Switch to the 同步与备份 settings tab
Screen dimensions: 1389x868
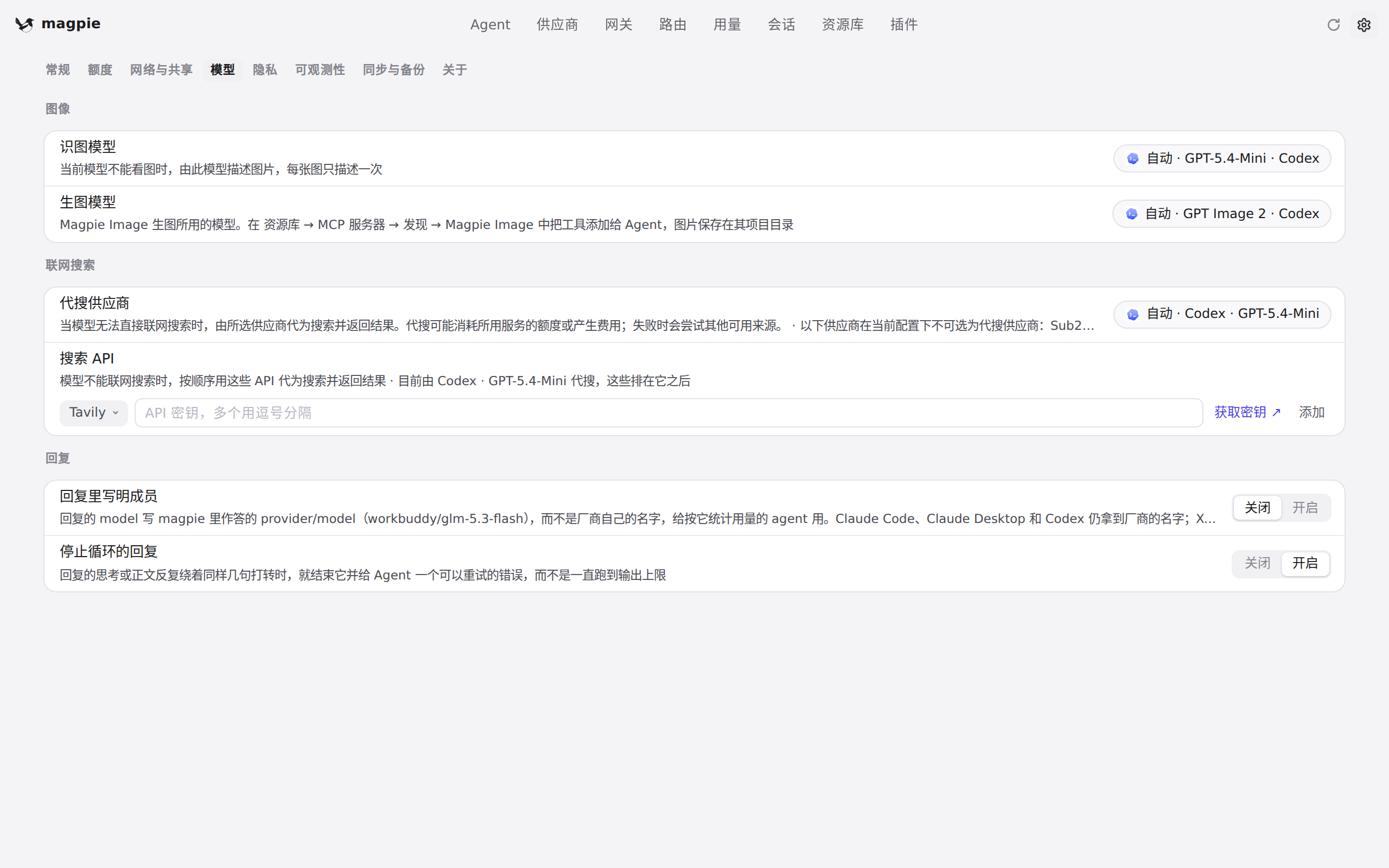pyautogui.click(x=394, y=70)
